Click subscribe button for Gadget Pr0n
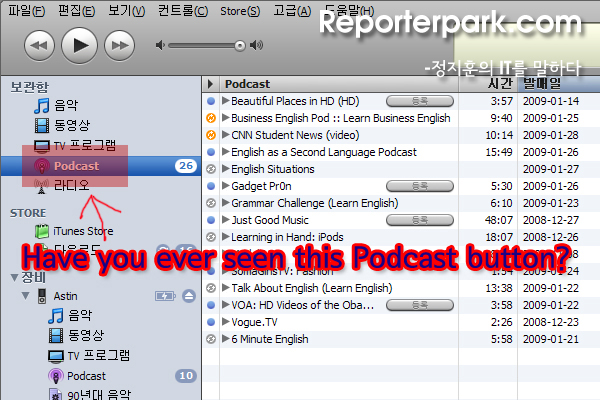The image size is (600, 400). 420,186
